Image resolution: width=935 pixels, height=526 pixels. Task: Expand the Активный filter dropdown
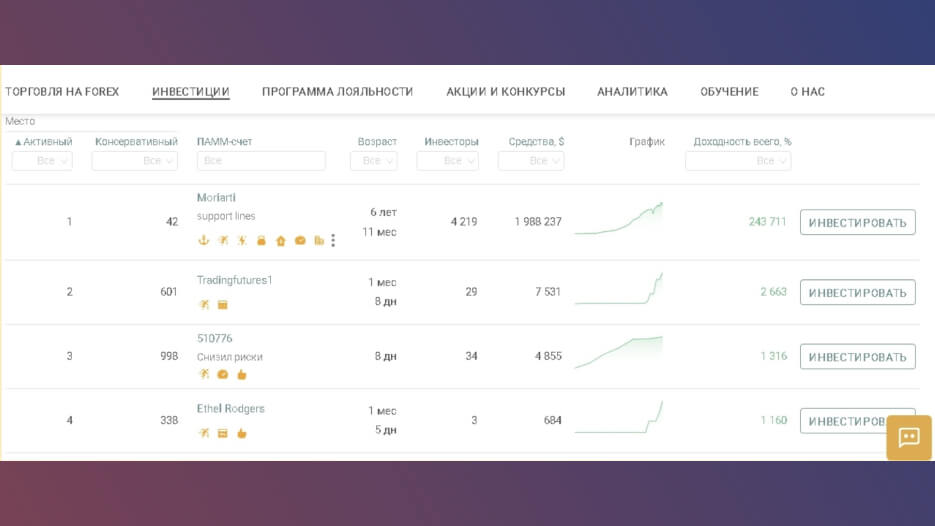(42, 161)
